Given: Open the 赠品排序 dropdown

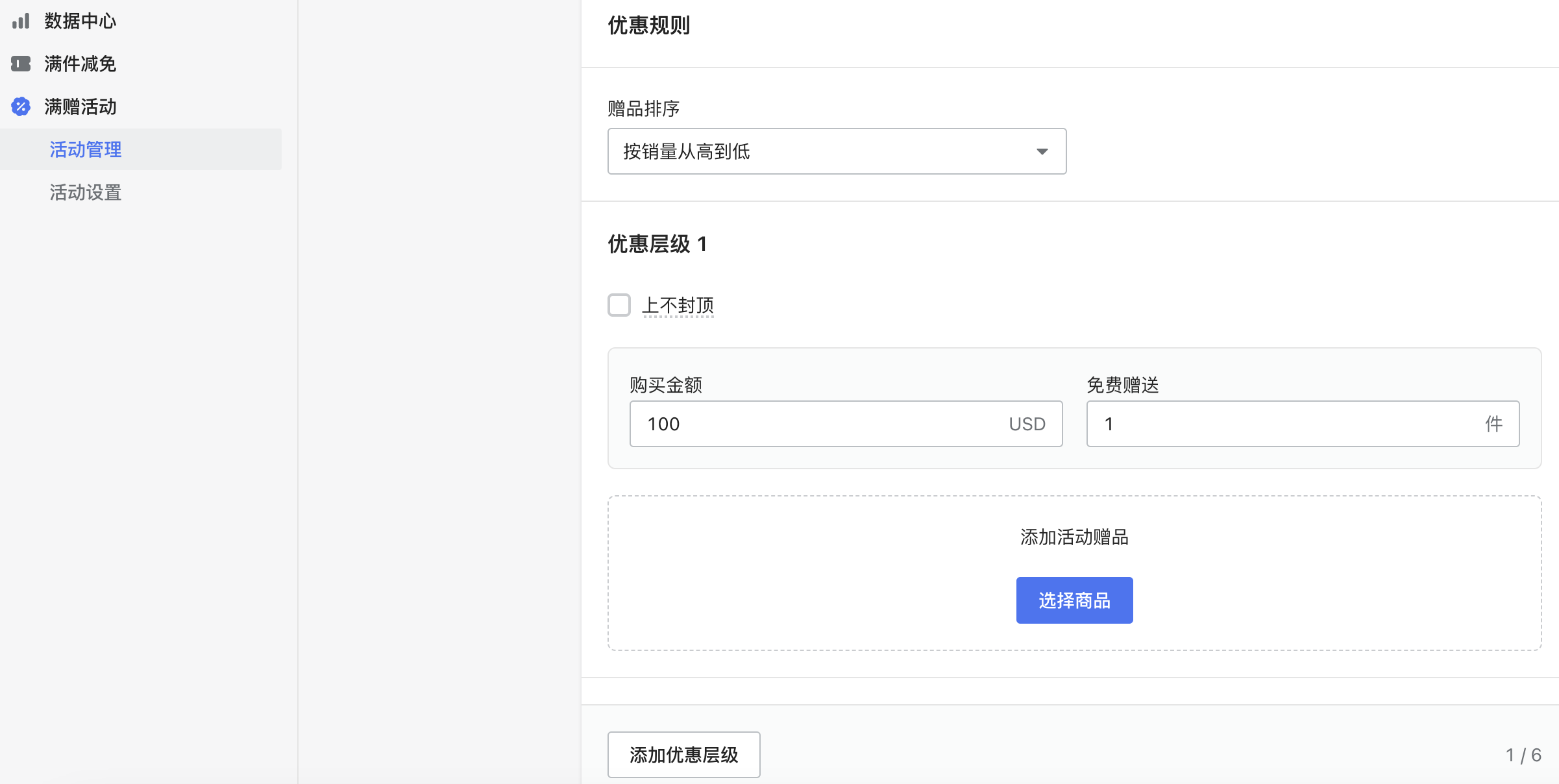Looking at the screenshot, I should [836, 151].
